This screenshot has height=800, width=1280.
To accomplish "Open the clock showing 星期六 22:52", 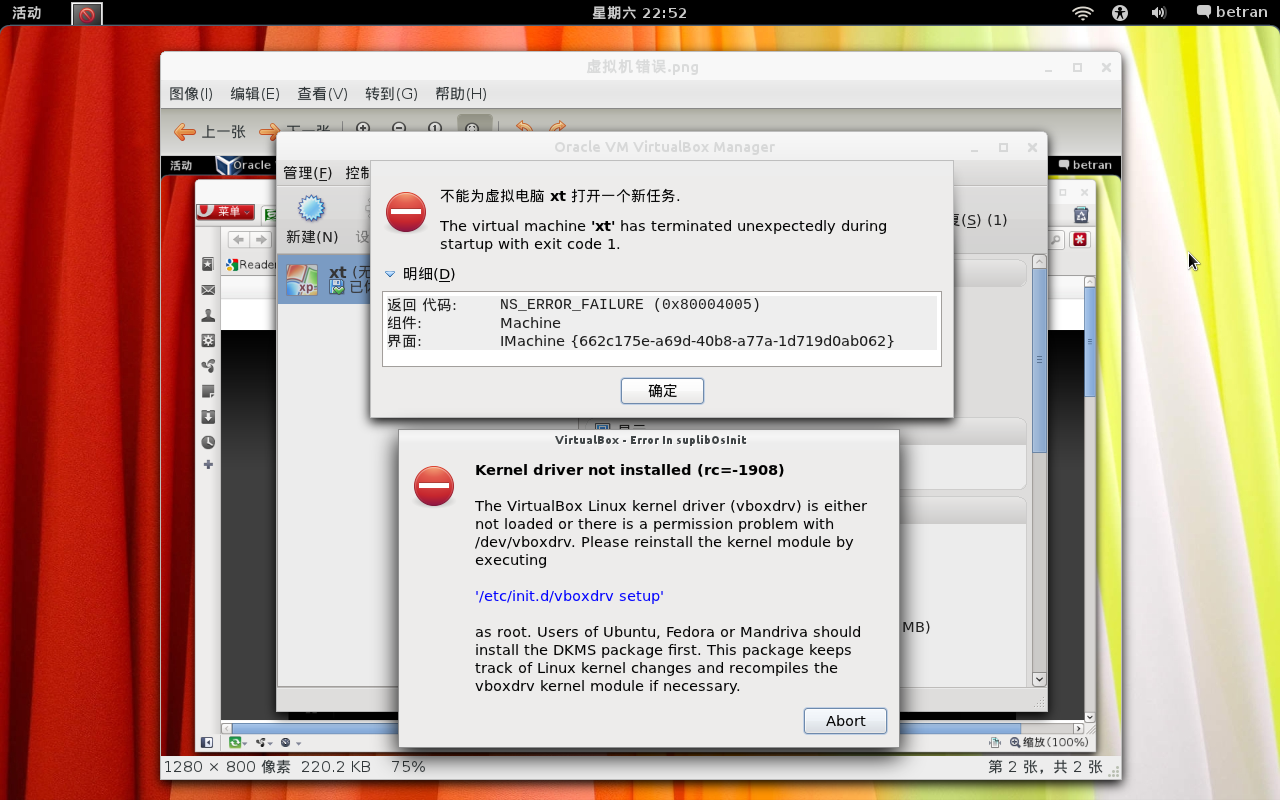I will [640, 13].
